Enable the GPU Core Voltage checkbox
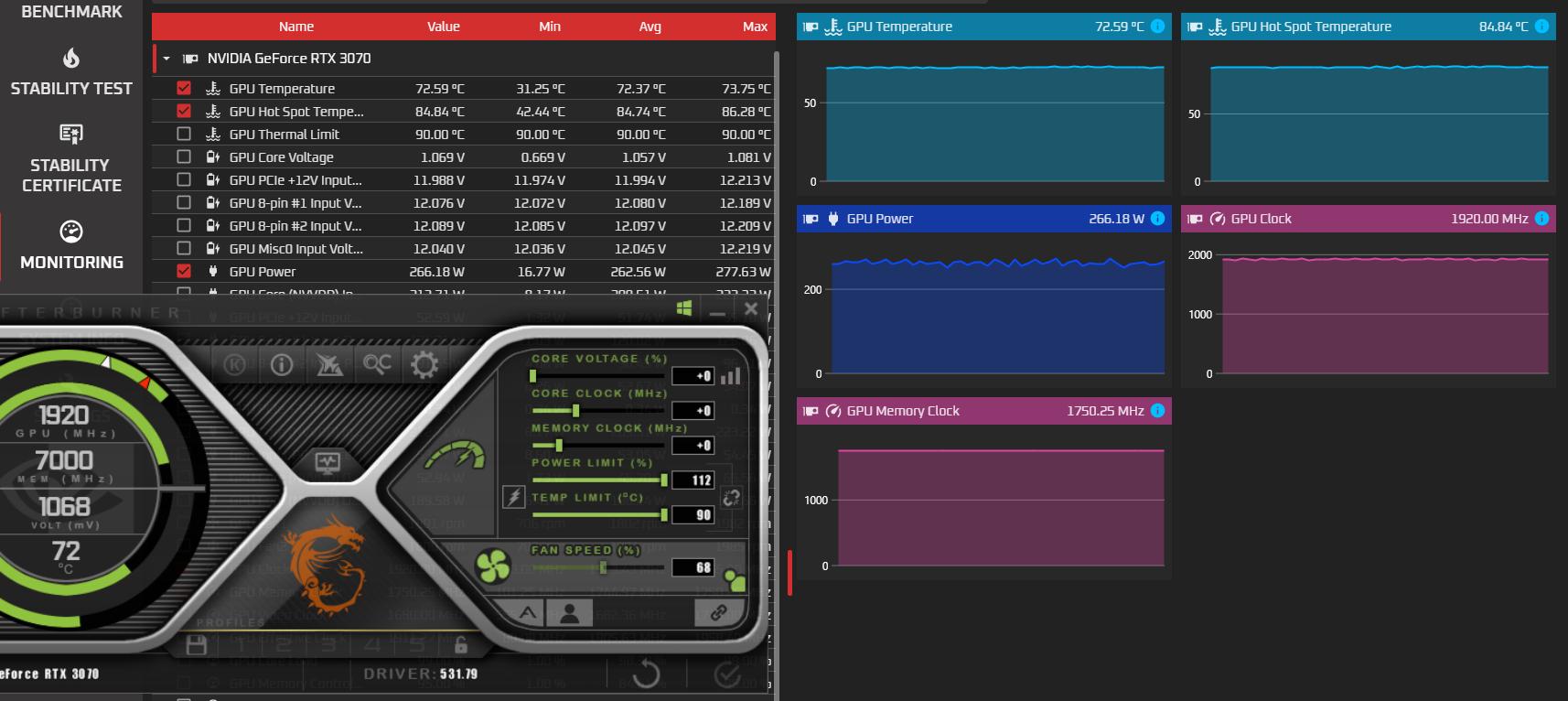This screenshot has height=701, width=1568. click(x=184, y=157)
